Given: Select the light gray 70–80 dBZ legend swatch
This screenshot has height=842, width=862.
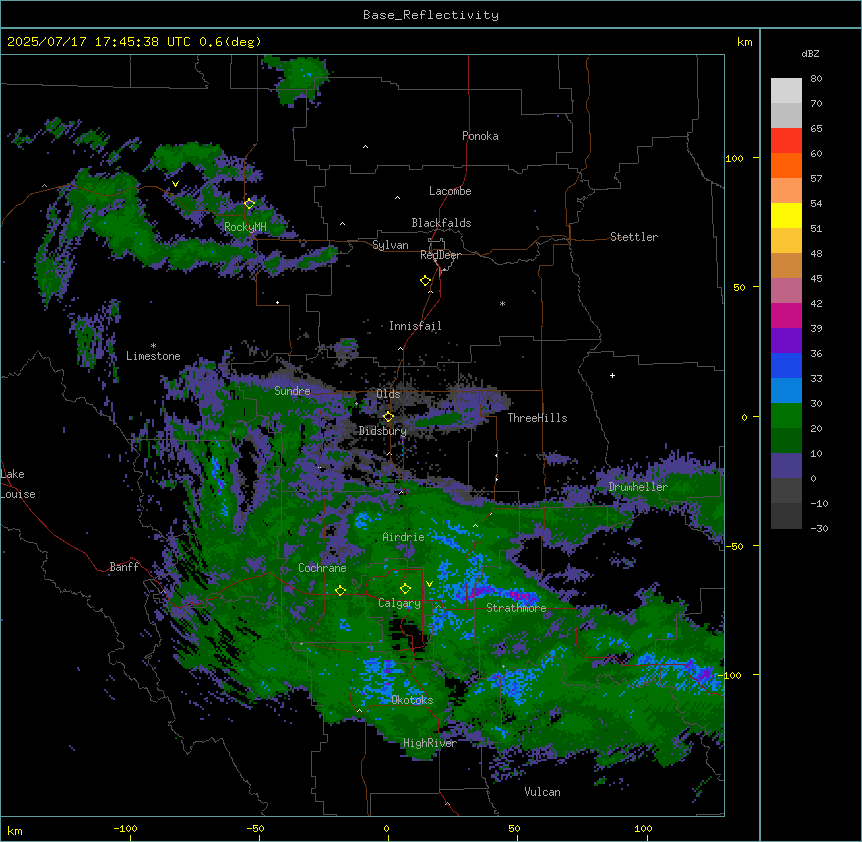Looking at the screenshot, I should [x=786, y=90].
